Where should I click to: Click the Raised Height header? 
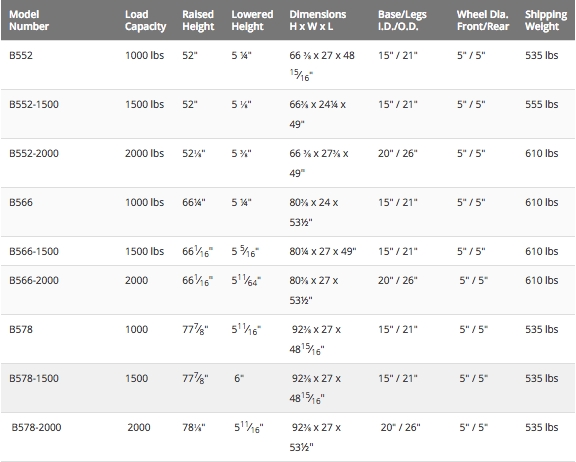(x=198, y=20)
